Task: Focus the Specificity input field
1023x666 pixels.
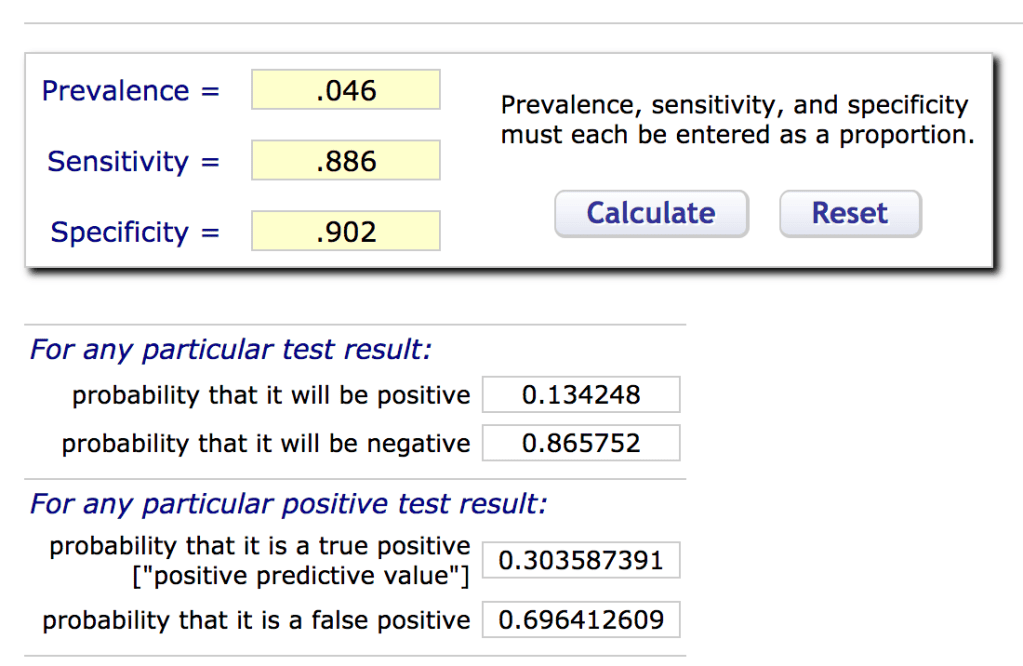Action: tap(345, 232)
